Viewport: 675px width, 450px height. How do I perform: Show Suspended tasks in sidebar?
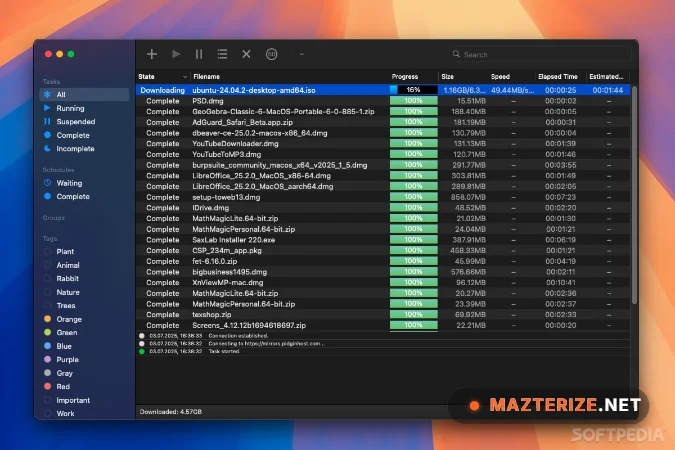point(84,121)
